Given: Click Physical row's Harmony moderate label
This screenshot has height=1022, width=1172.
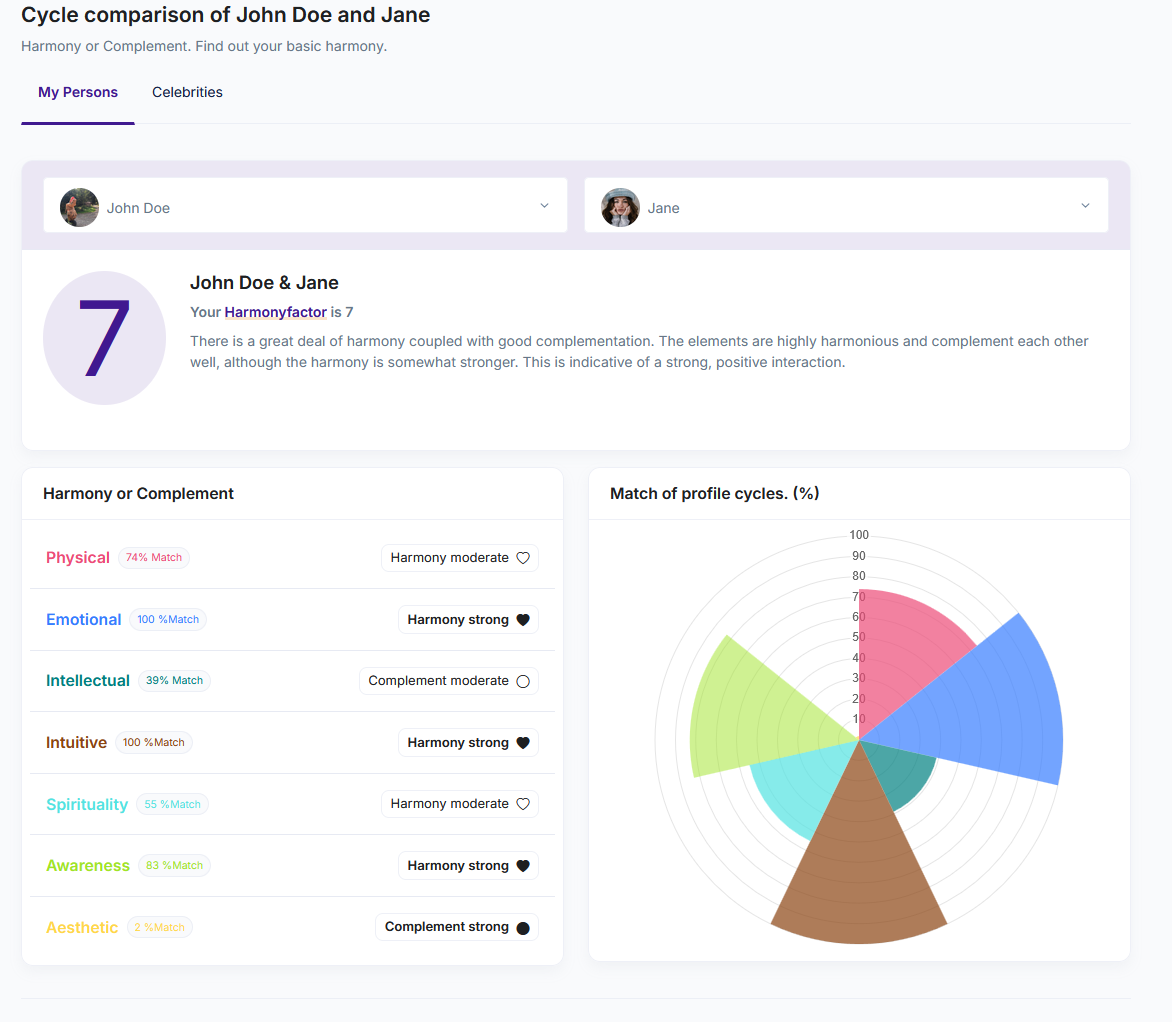Looking at the screenshot, I should coord(449,558).
